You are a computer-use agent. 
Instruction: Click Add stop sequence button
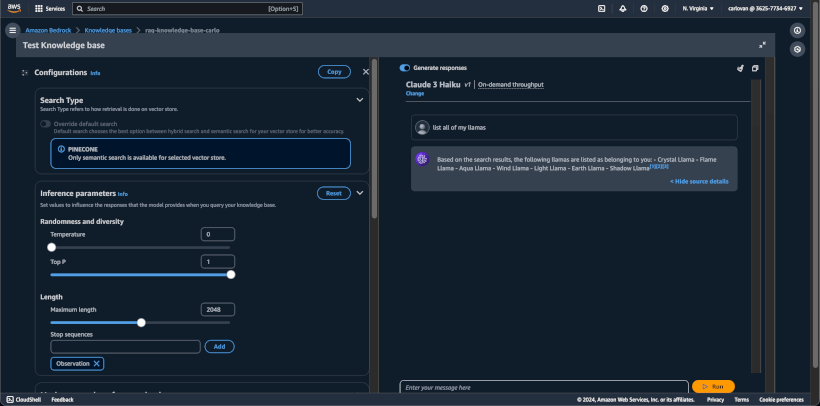220,346
